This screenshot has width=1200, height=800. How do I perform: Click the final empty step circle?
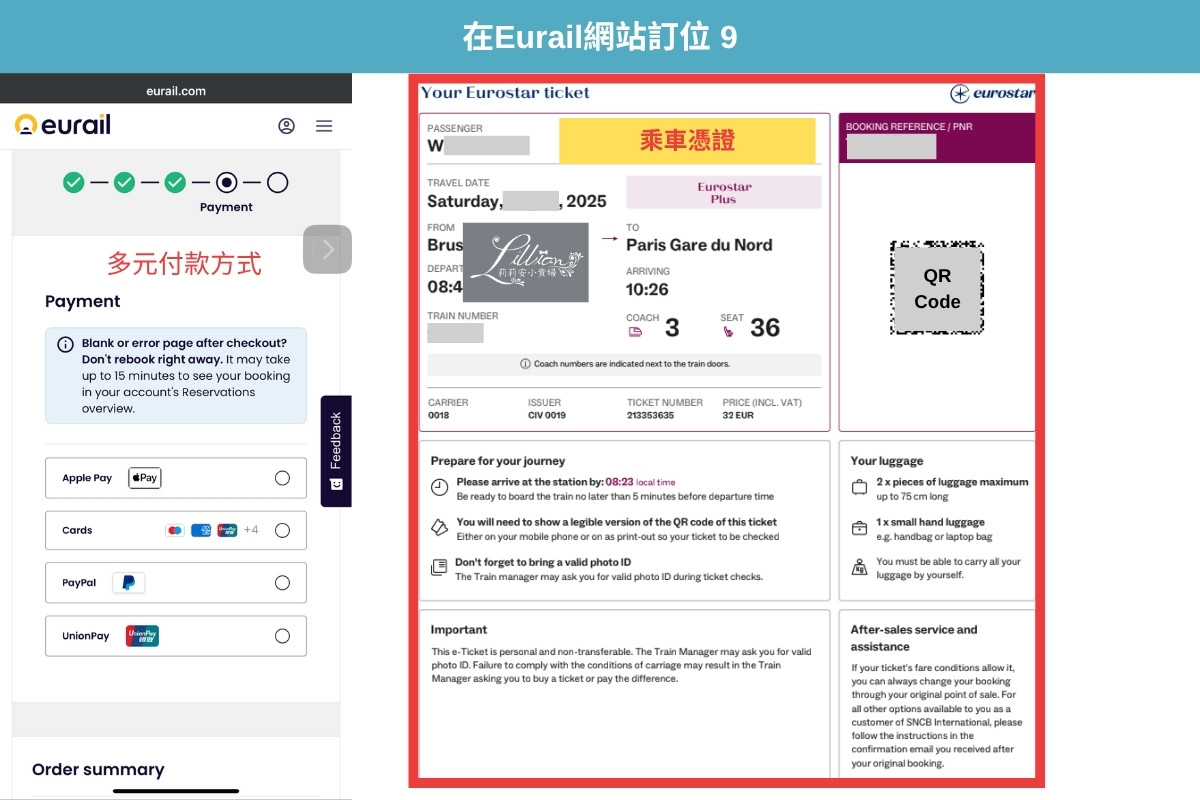tap(277, 182)
